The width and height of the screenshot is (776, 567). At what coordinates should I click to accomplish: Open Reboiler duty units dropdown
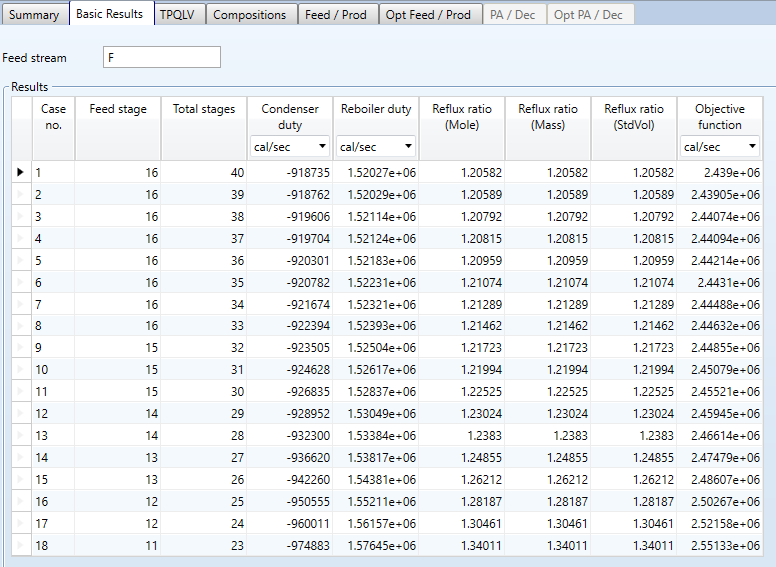tap(376, 146)
